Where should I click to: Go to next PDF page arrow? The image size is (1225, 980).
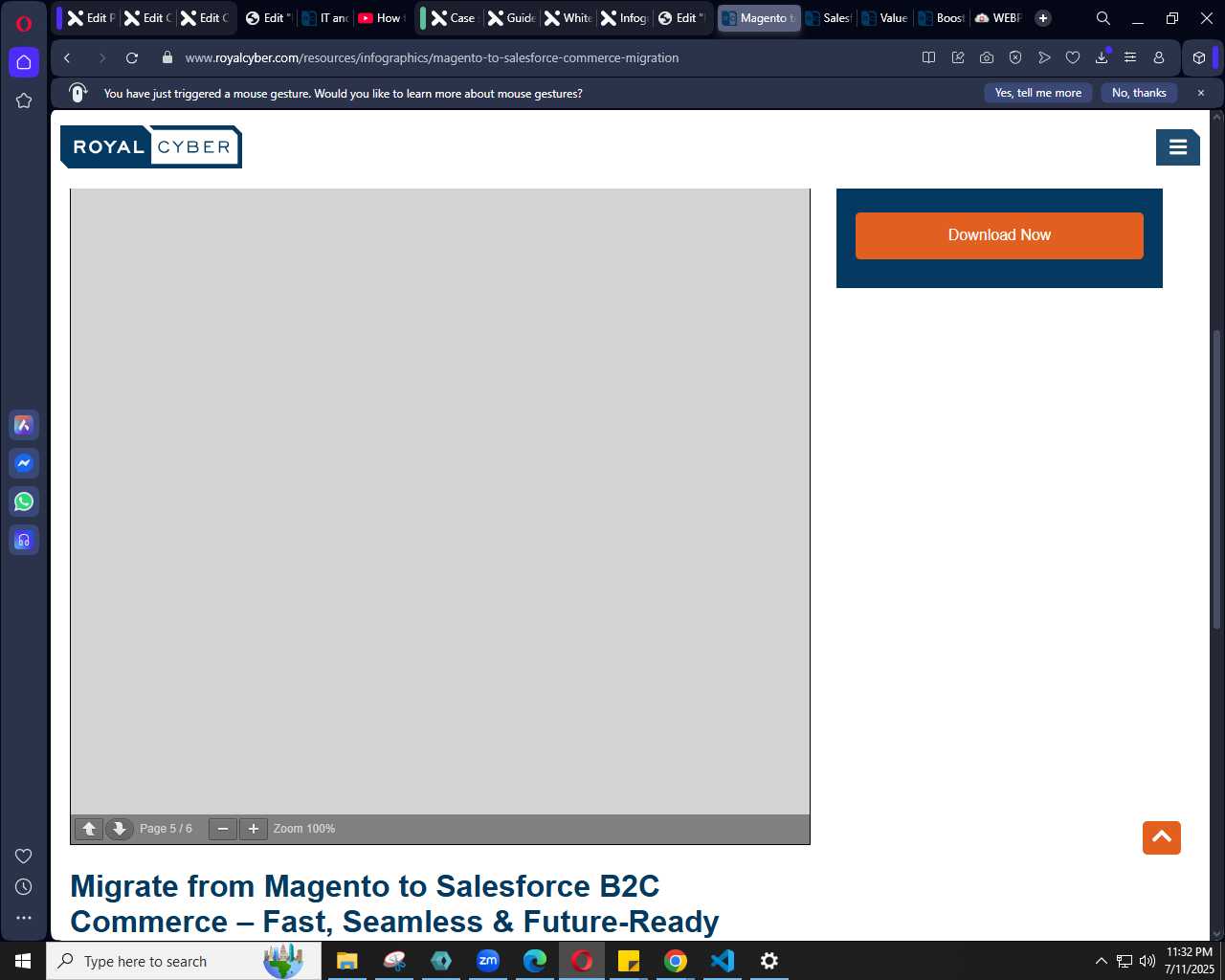click(119, 829)
